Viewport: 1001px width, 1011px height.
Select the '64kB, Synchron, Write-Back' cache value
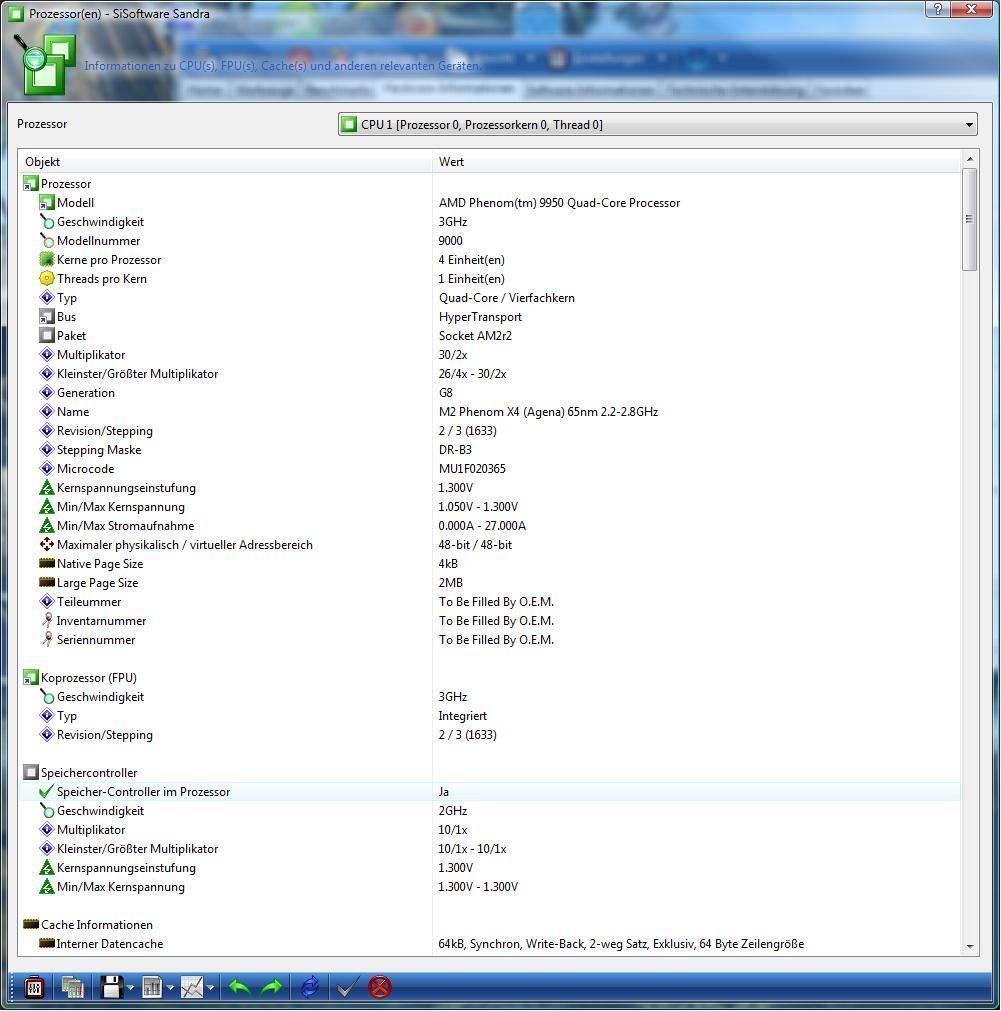click(621, 943)
